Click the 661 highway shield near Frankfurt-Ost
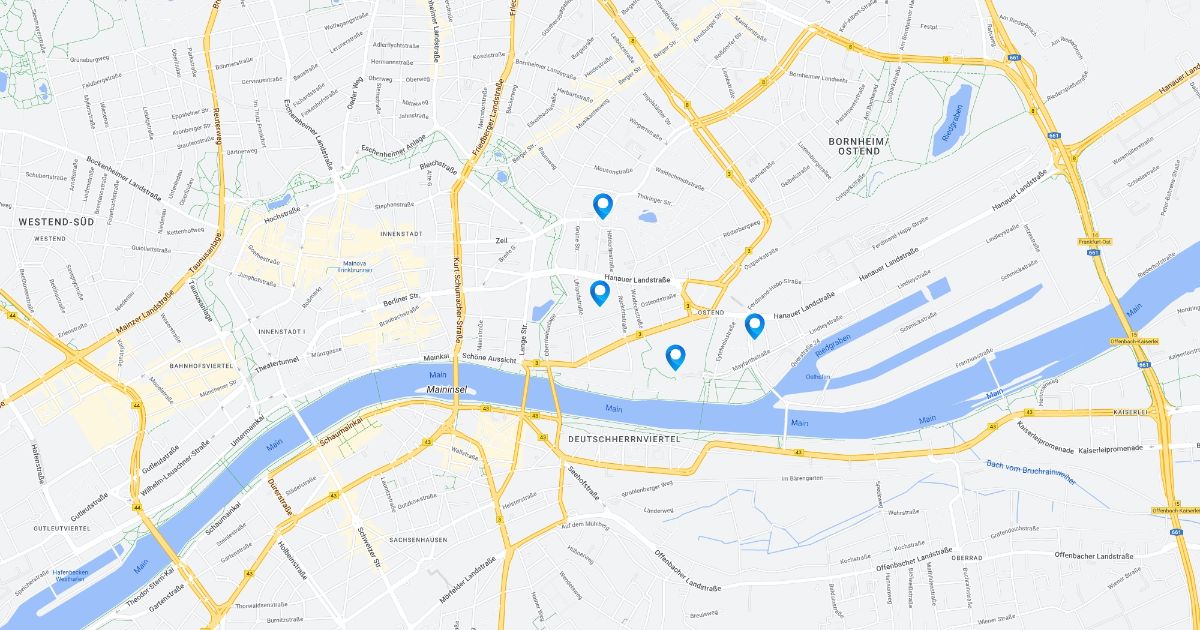 pyautogui.click(x=1092, y=253)
